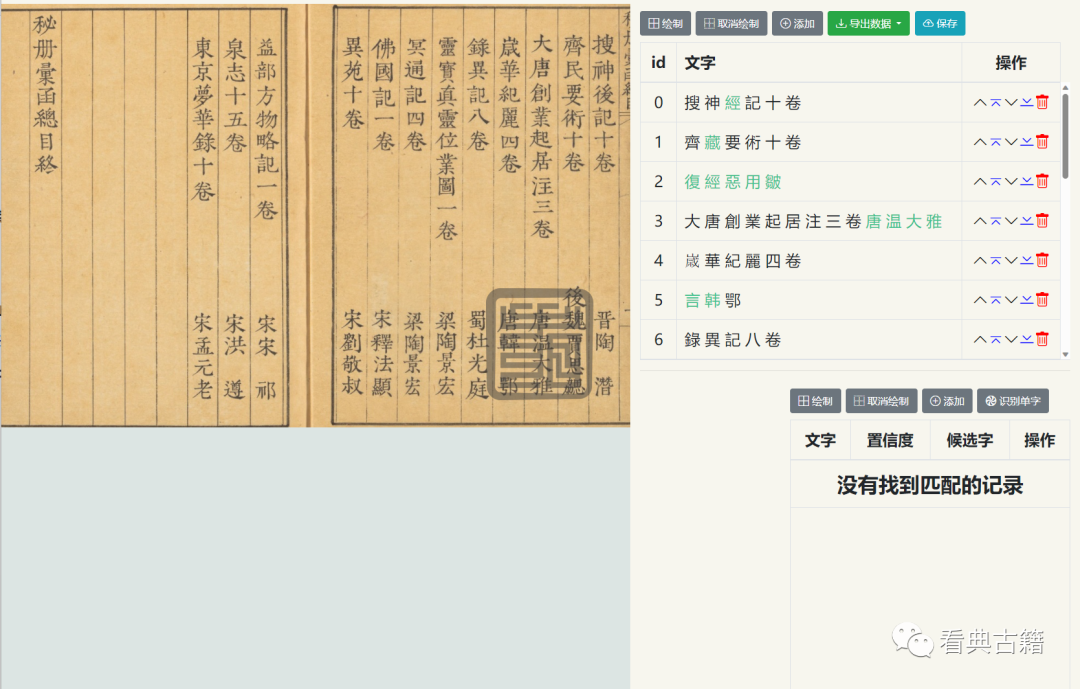The height and width of the screenshot is (689, 1080).
Task: Move "復經惡用皺" row to the top
Action: click(x=994, y=181)
